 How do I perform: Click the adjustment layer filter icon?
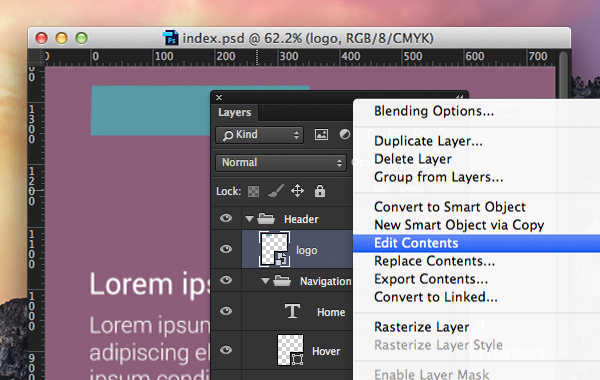345,134
